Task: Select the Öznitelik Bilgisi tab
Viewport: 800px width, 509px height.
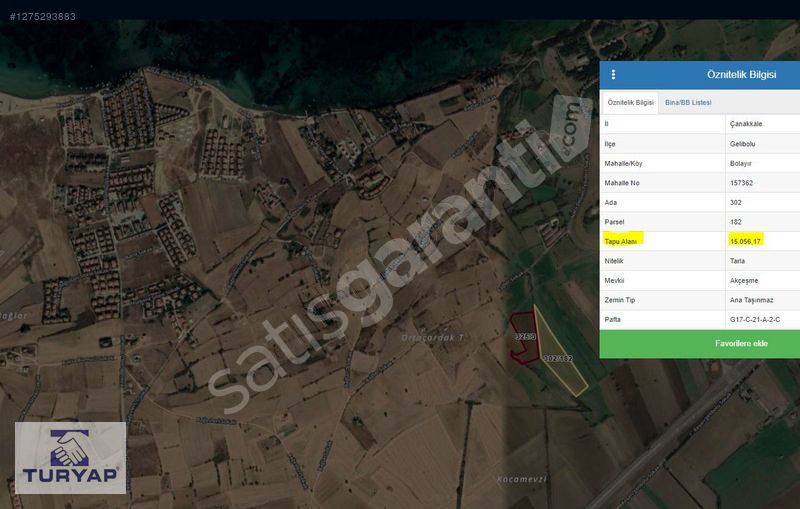Action: click(630, 103)
